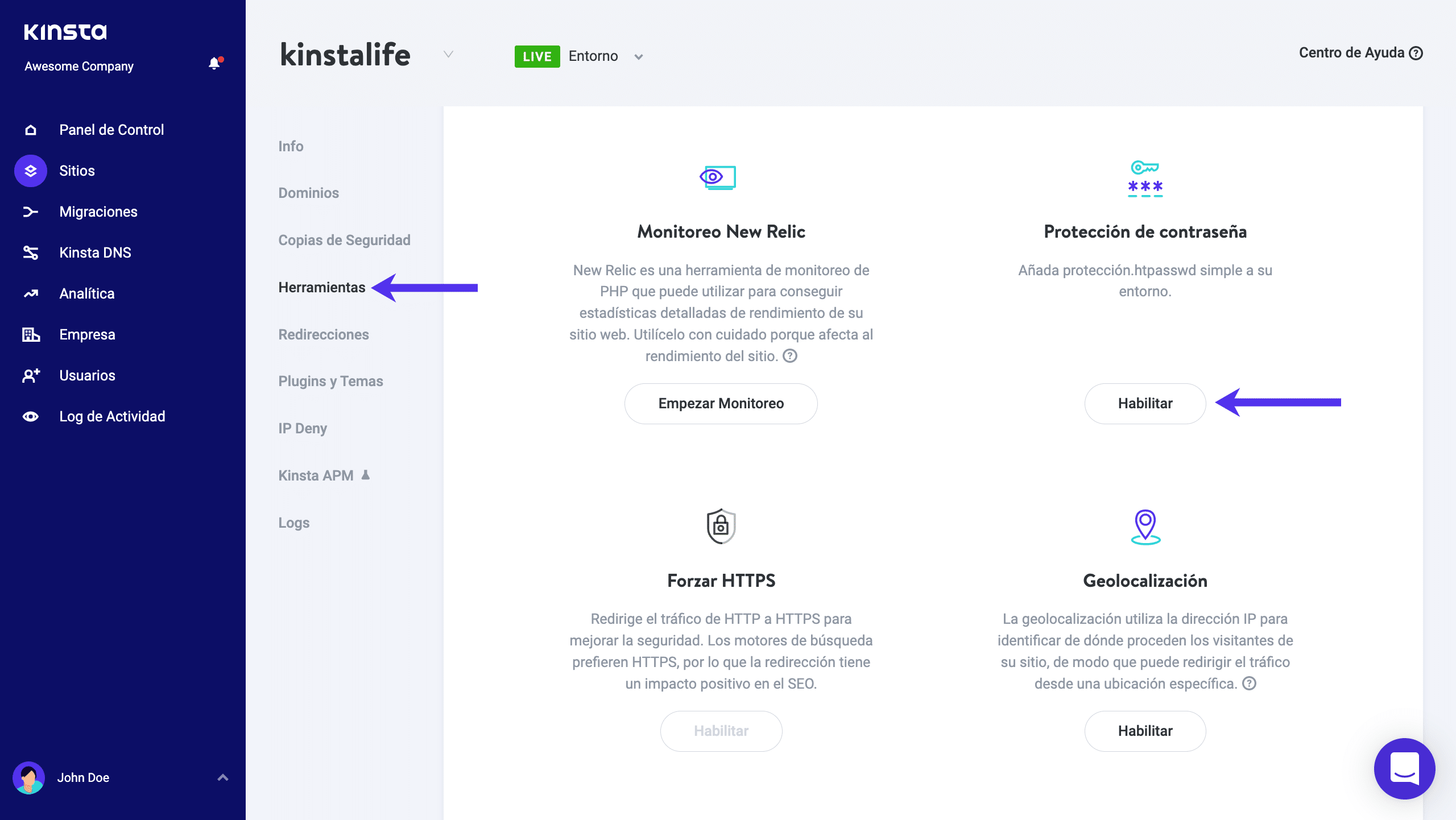1456x820 pixels.
Task: Click the Log de Actividad eye icon
Action: [31, 416]
